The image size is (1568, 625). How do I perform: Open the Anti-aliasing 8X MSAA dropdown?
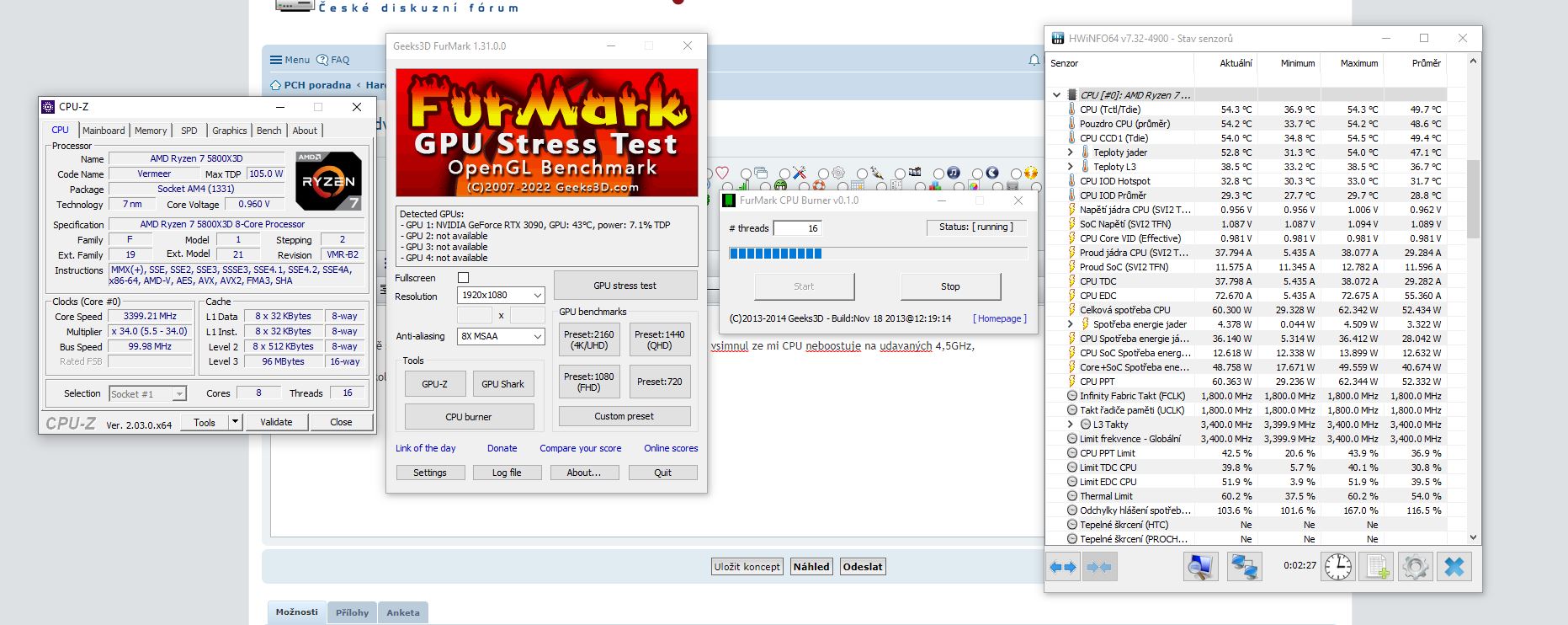point(501,336)
